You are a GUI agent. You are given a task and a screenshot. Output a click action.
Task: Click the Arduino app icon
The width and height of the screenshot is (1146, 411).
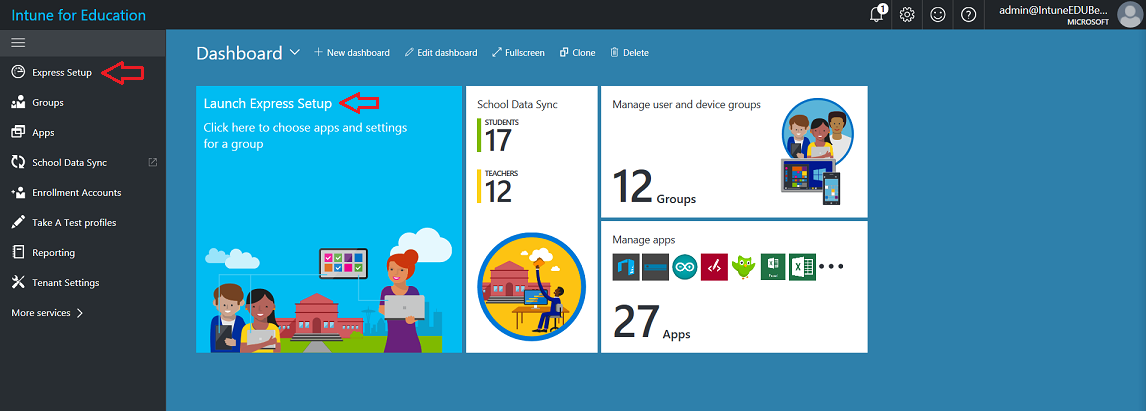(685, 267)
